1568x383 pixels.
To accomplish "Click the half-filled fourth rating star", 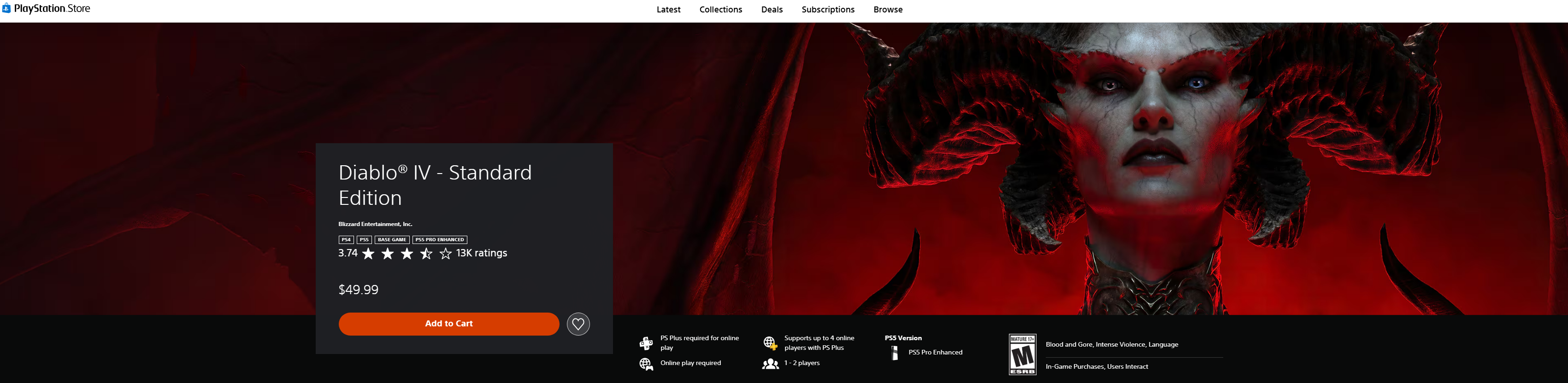I will (x=426, y=254).
